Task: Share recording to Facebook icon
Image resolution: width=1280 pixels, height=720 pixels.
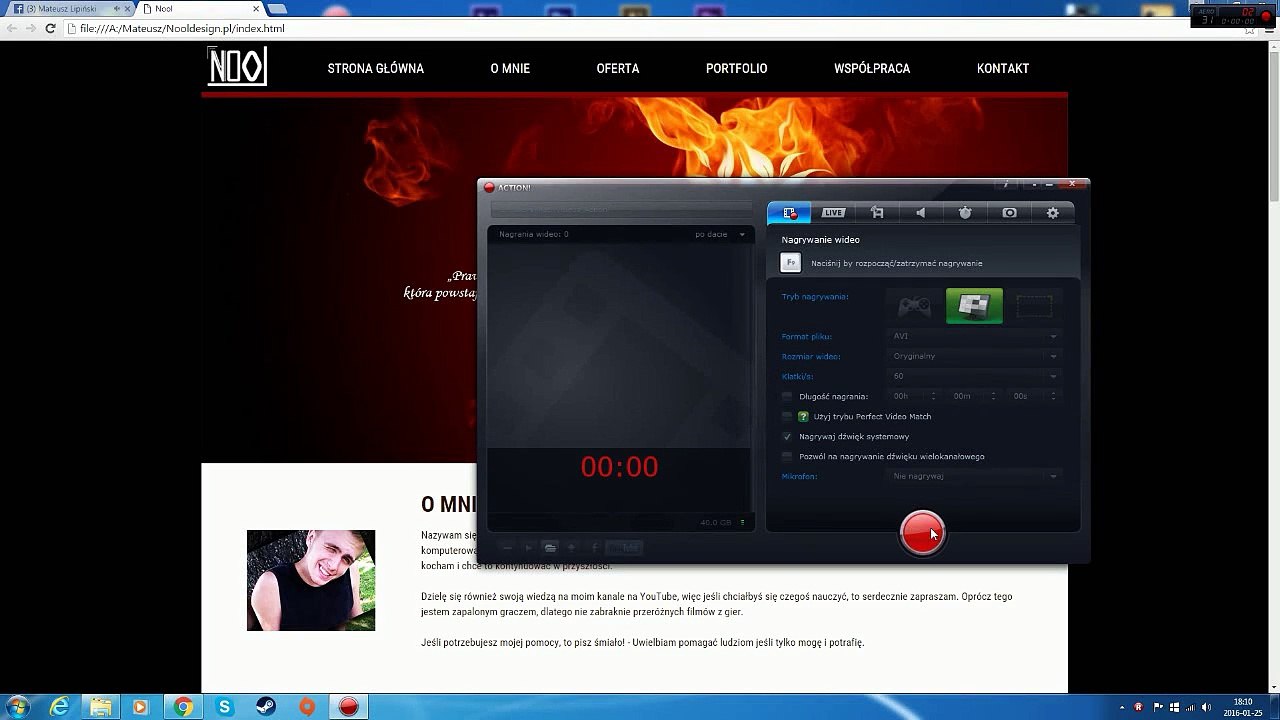Action: [x=594, y=547]
